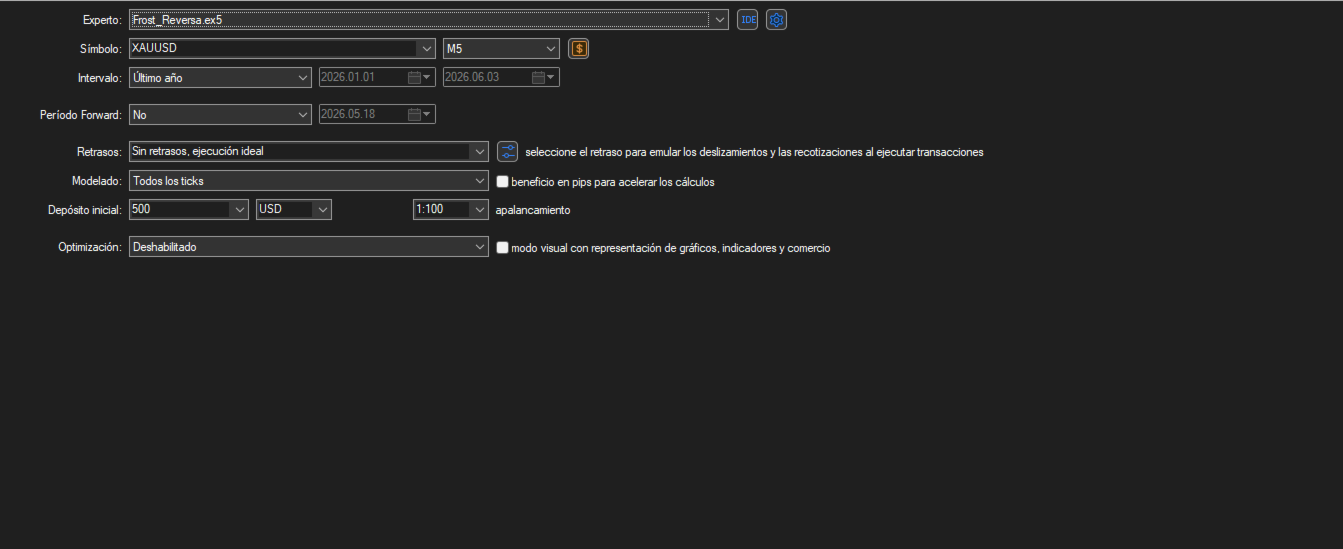Open the Optimización Deshabilitado dropdown

click(x=480, y=247)
